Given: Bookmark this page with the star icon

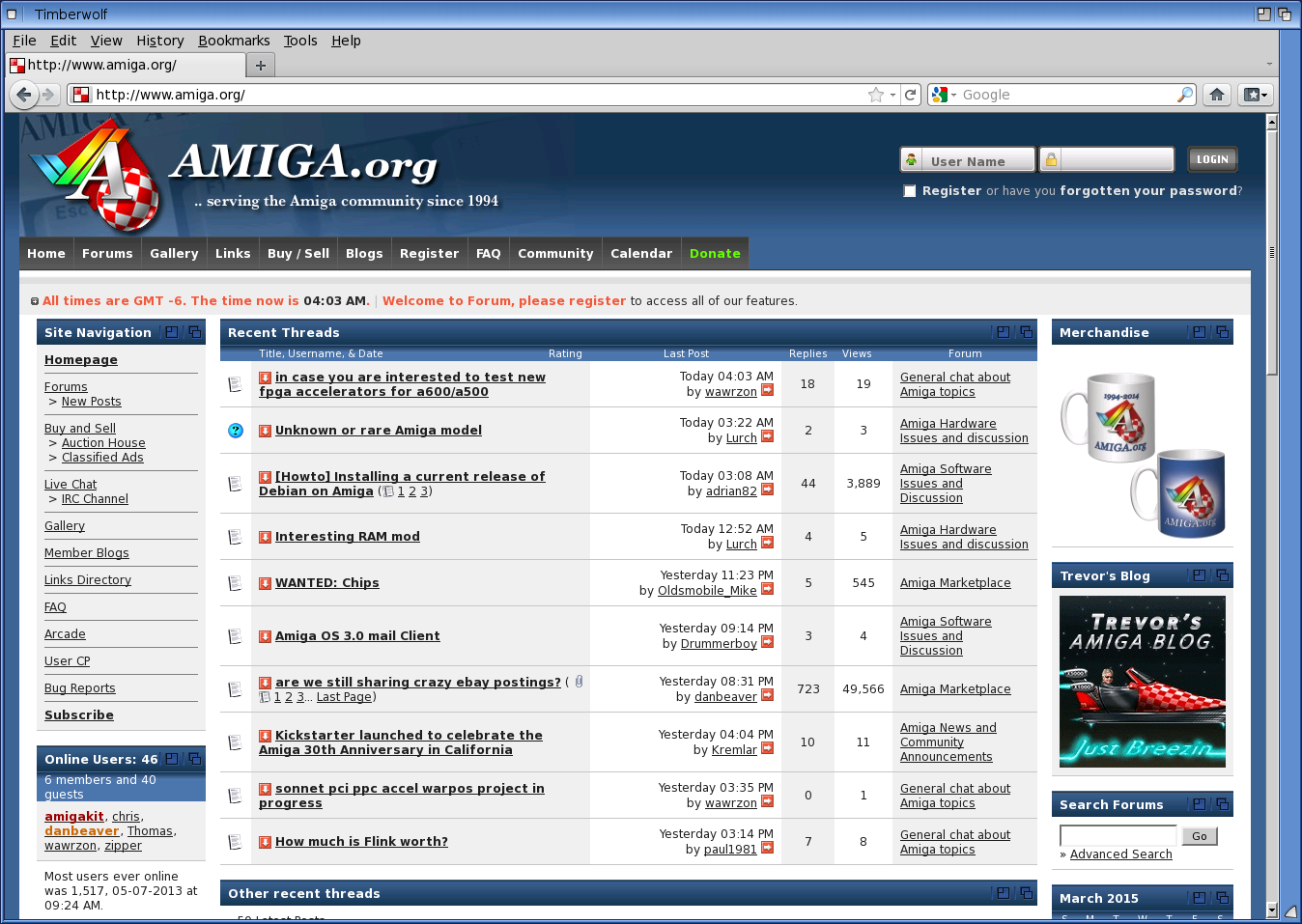Looking at the screenshot, I should tap(876, 95).
